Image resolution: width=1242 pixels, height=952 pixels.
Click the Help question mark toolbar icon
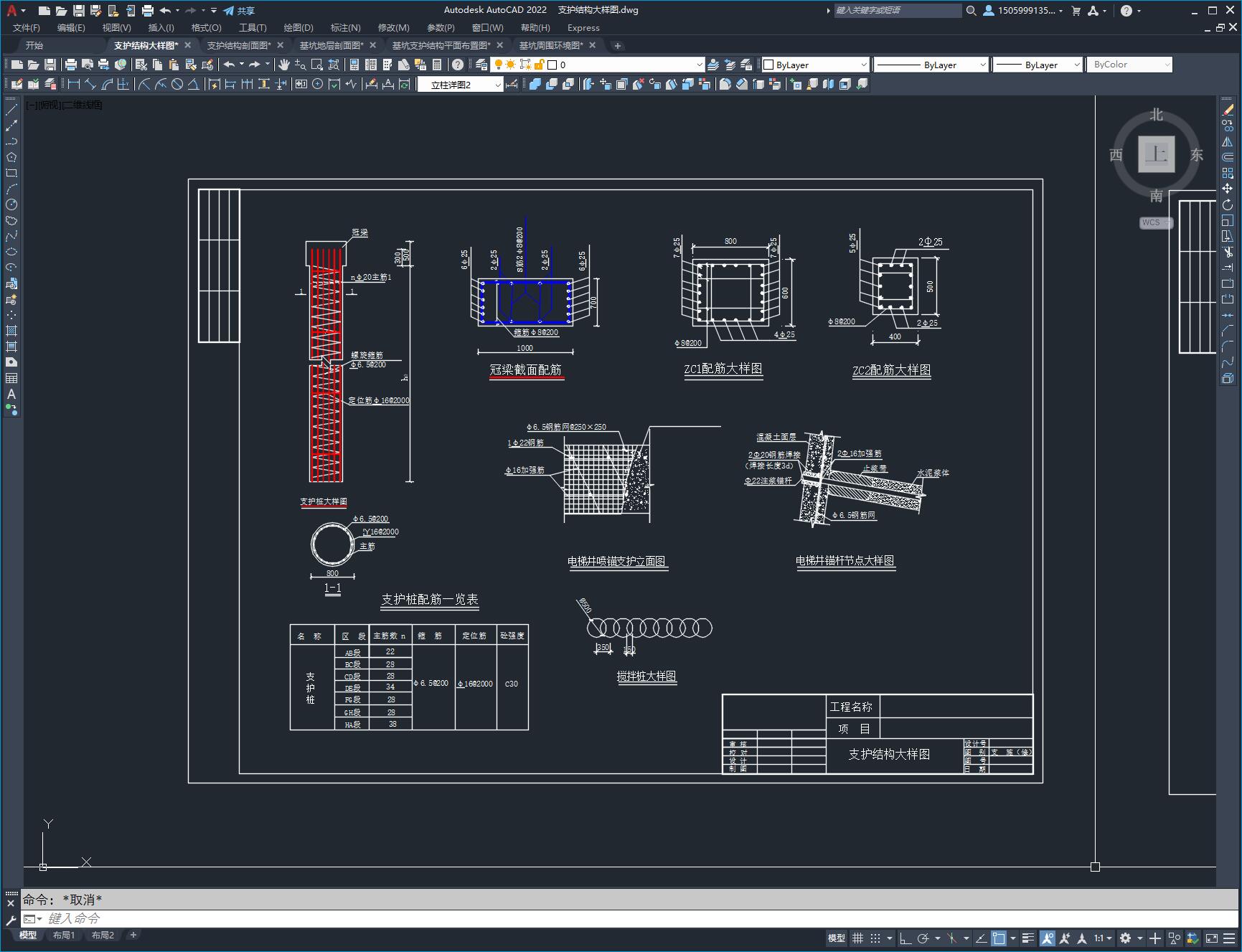pyautogui.click(x=458, y=65)
